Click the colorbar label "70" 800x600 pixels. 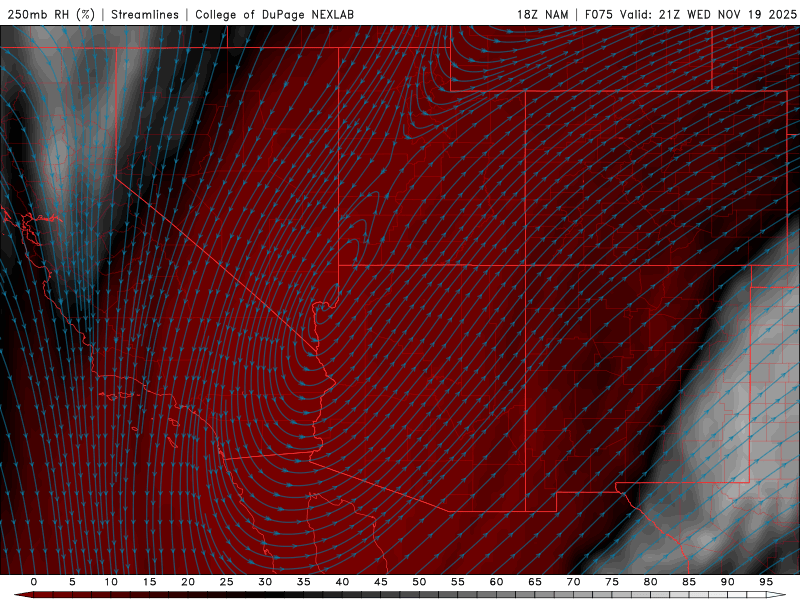tap(573, 582)
